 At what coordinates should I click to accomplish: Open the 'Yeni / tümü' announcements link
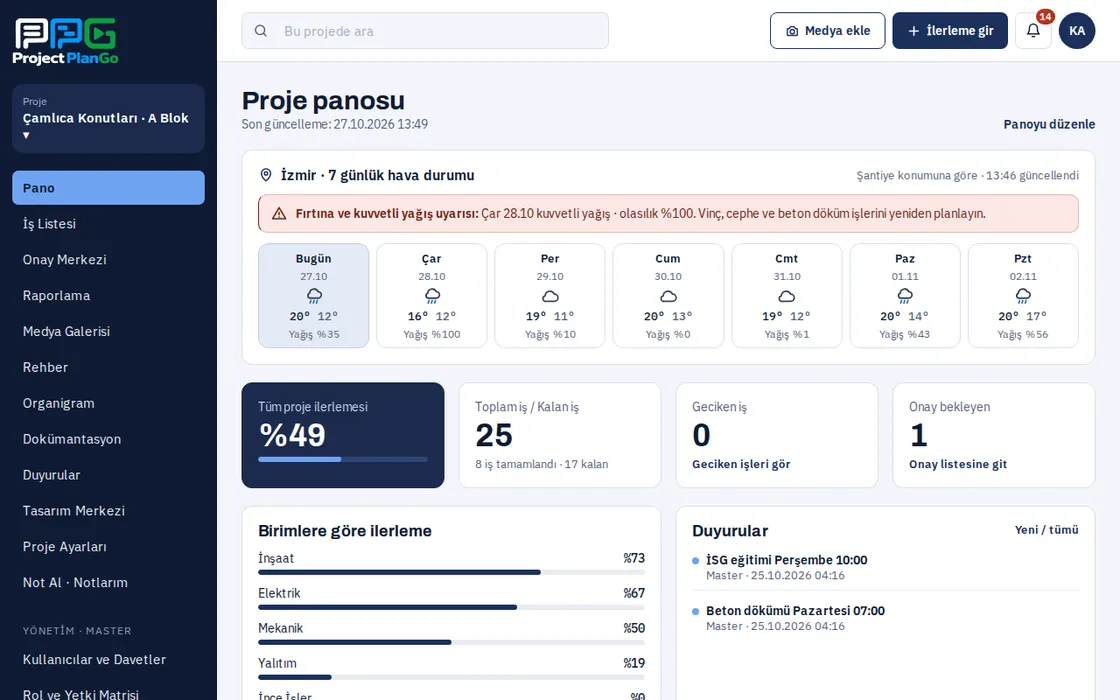(x=1046, y=530)
